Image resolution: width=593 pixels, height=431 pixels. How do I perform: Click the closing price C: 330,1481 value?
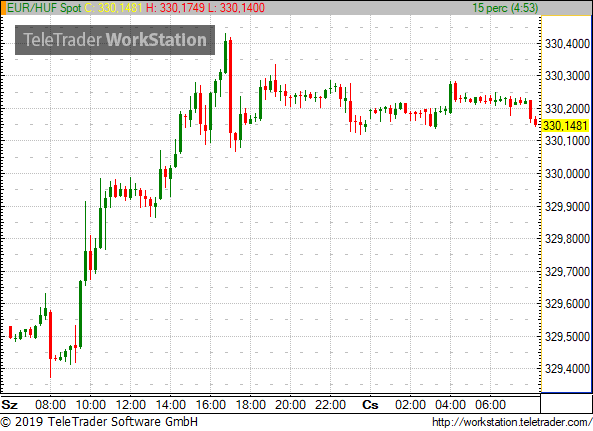(x=113, y=8)
